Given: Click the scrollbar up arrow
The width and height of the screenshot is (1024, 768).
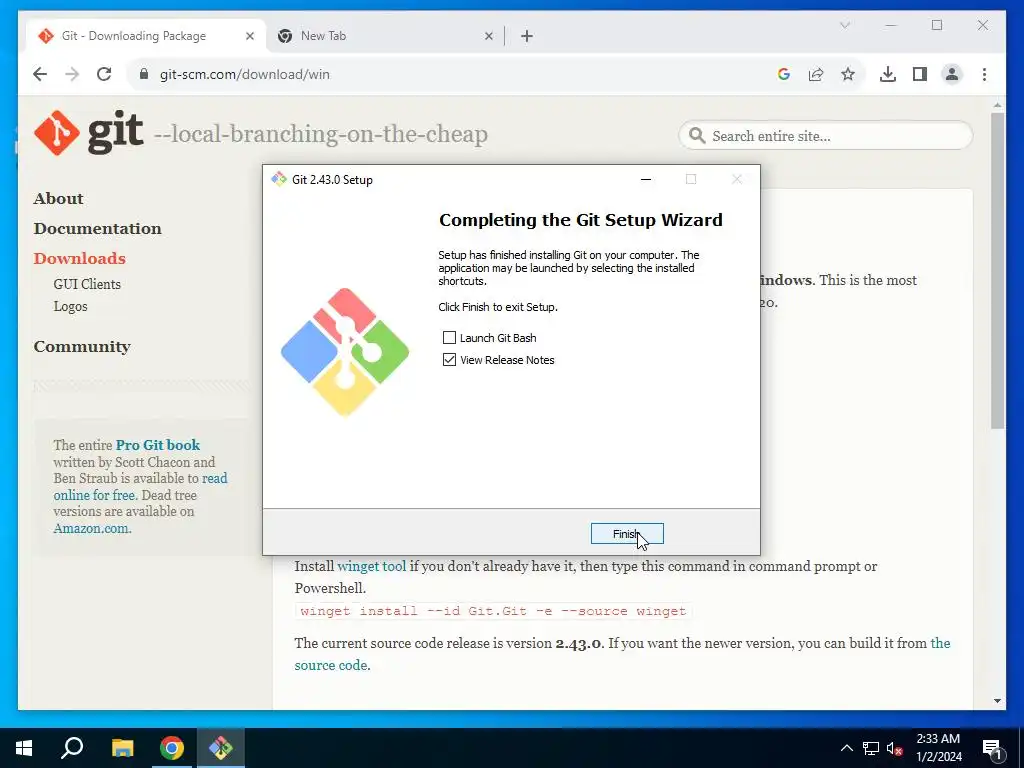Looking at the screenshot, I should [x=997, y=105].
